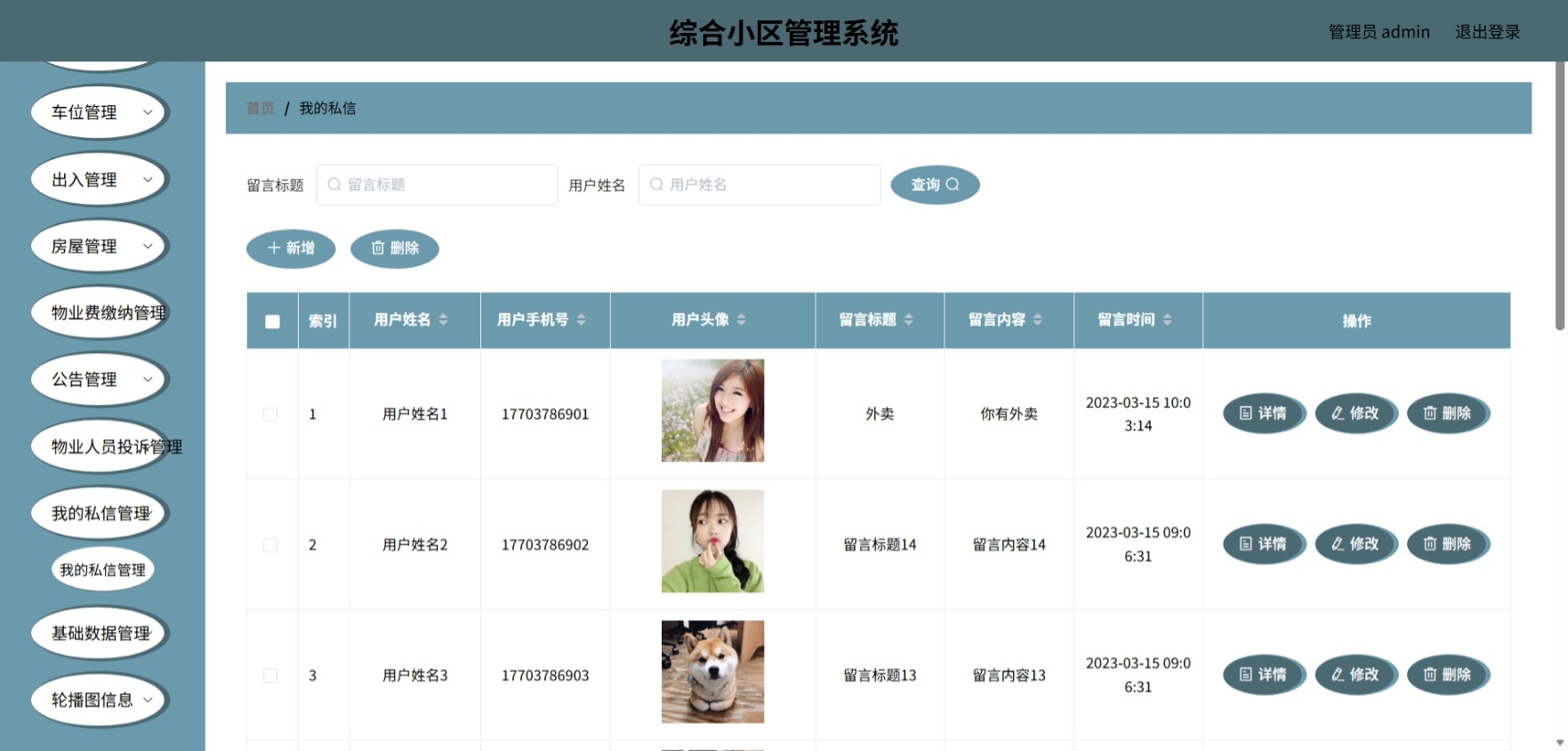Sort by 留言标题 column arrows
This screenshot has height=751, width=1568.
click(x=908, y=319)
